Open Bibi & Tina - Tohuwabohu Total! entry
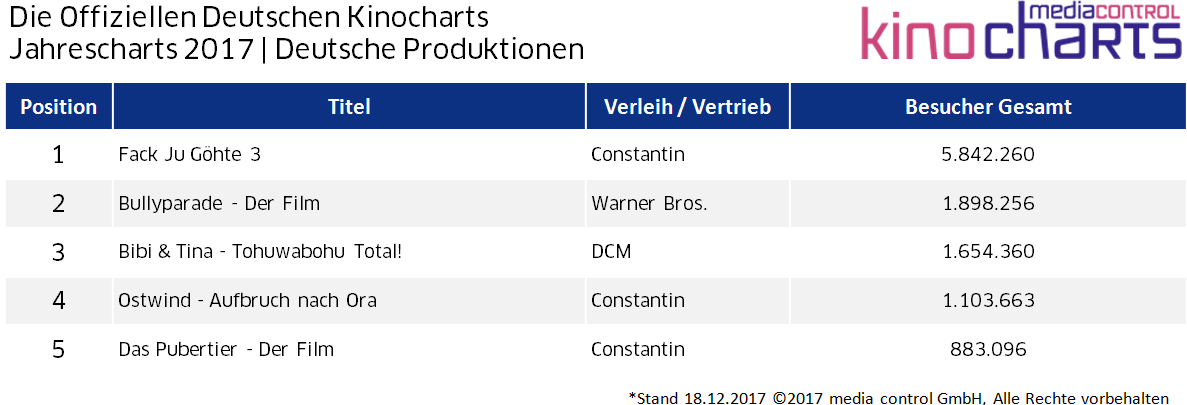Viewport: 1187px width, 405px height. coord(260,252)
